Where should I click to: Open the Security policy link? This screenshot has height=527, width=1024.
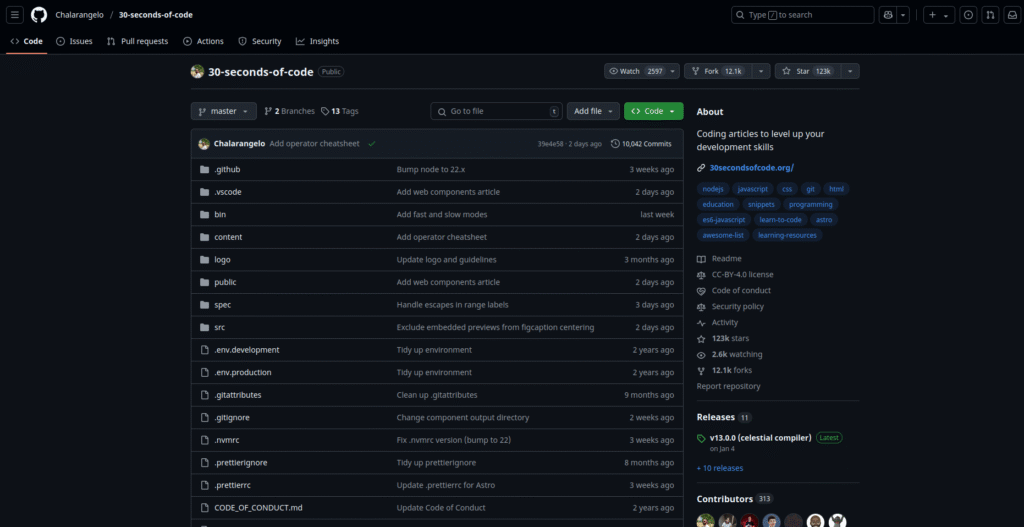[738, 306]
